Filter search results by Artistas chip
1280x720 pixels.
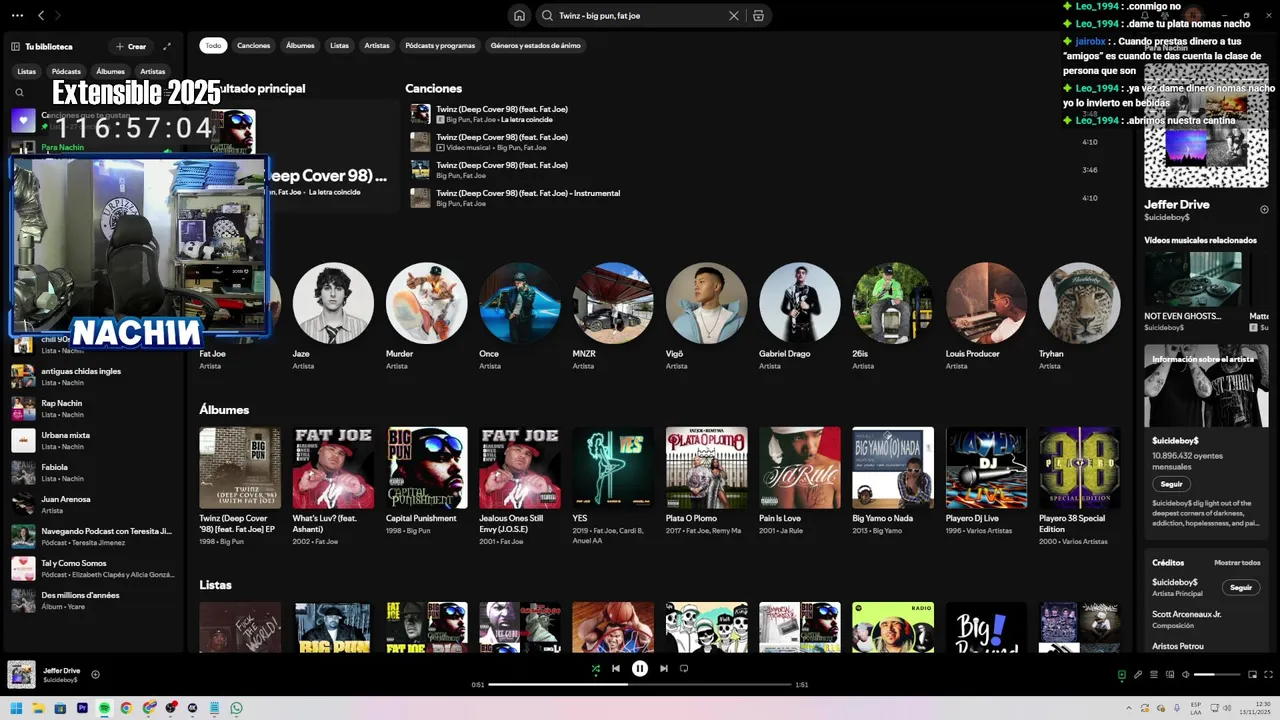(x=377, y=45)
